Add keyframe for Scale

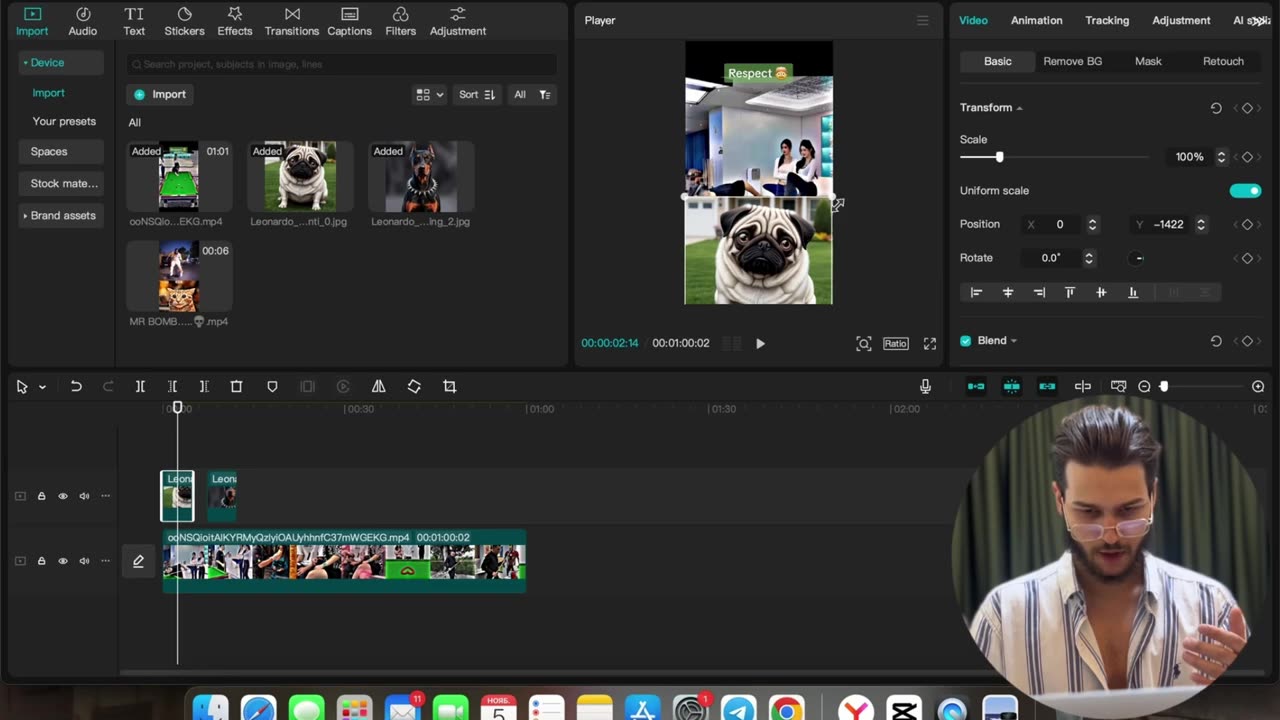coord(1247,157)
